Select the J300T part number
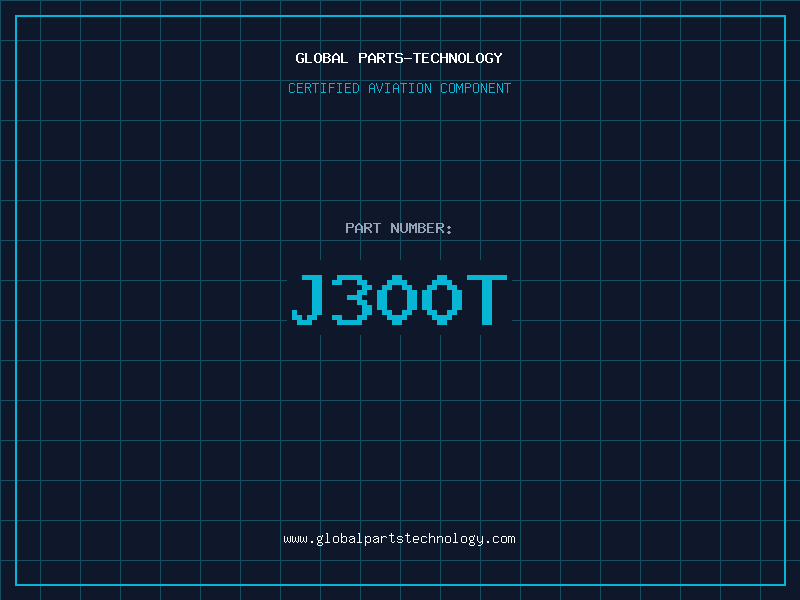 coord(399,299)
